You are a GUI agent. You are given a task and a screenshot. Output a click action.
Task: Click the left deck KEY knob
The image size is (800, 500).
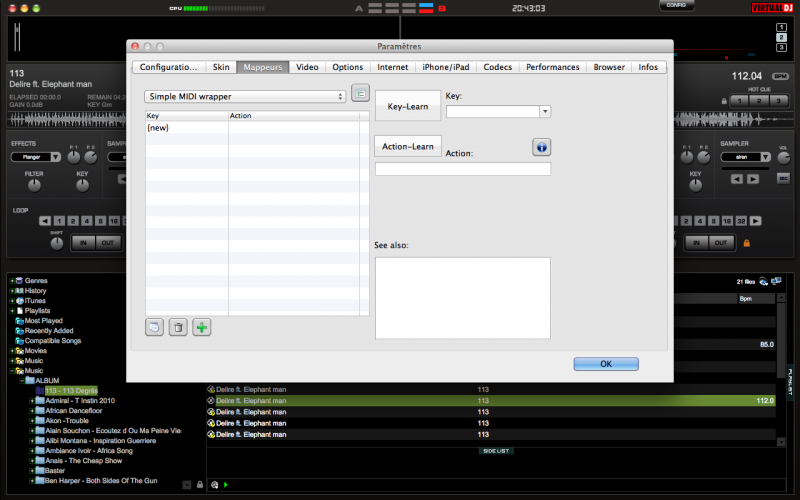point(82,186)
